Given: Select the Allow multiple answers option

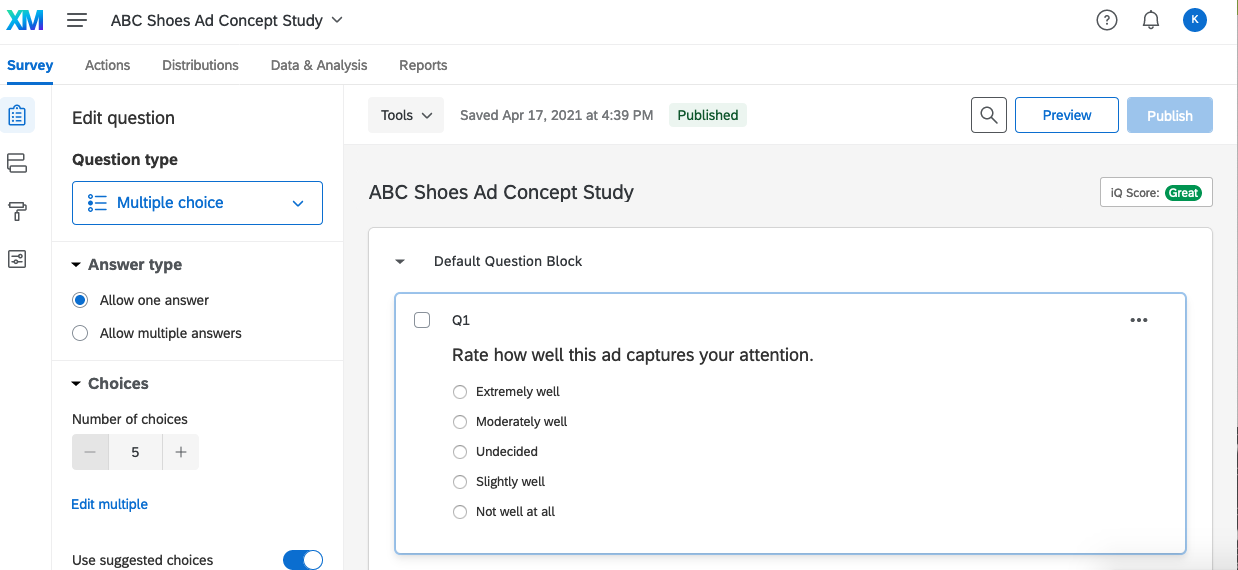Looking at the screenshot, I should [81, 333].
